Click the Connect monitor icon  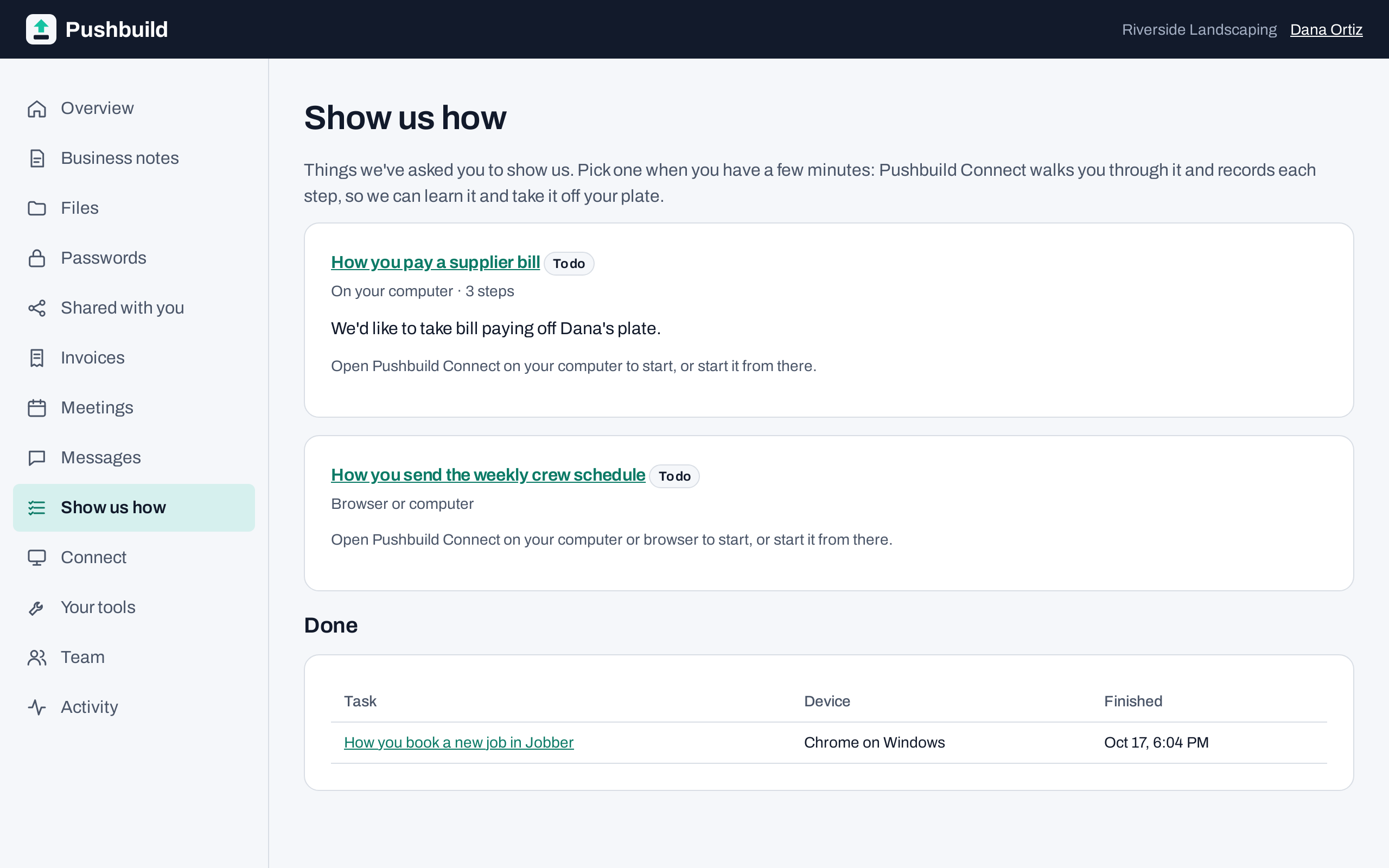[37, 558]
